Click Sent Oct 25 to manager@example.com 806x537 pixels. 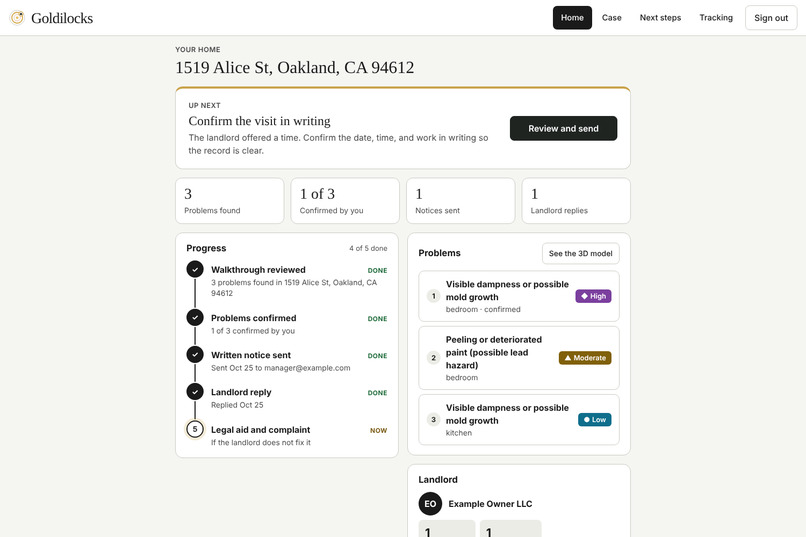tap(281, 368)
